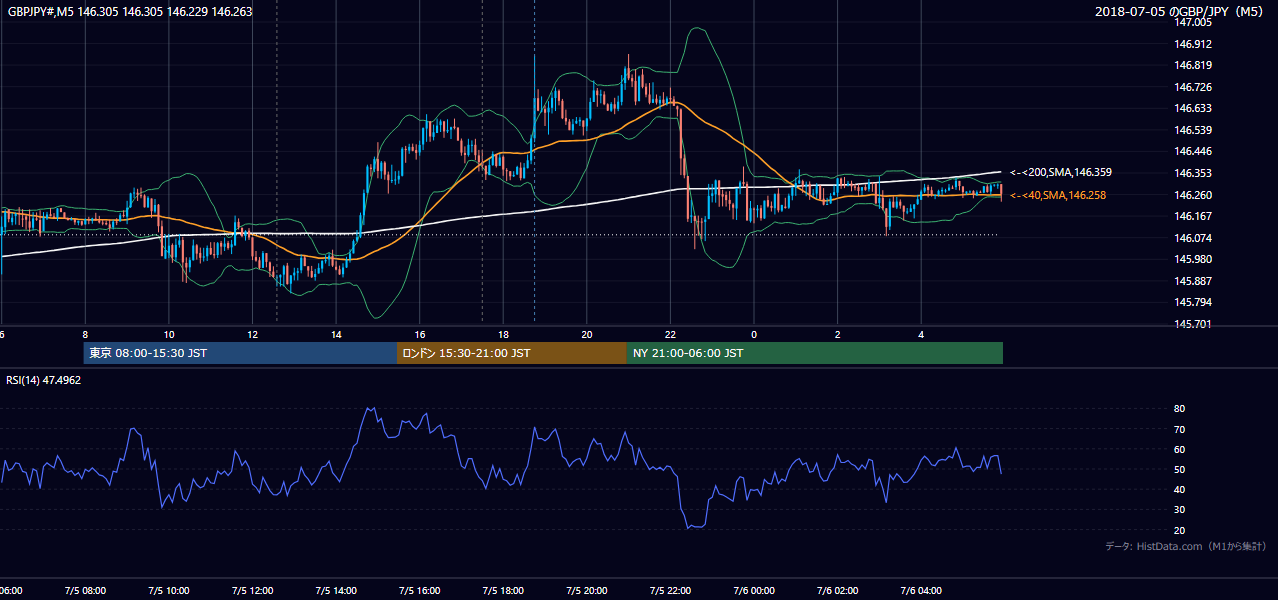Click RSI scale value 40
The image size is (1278, 600).
click(1179, 489)
